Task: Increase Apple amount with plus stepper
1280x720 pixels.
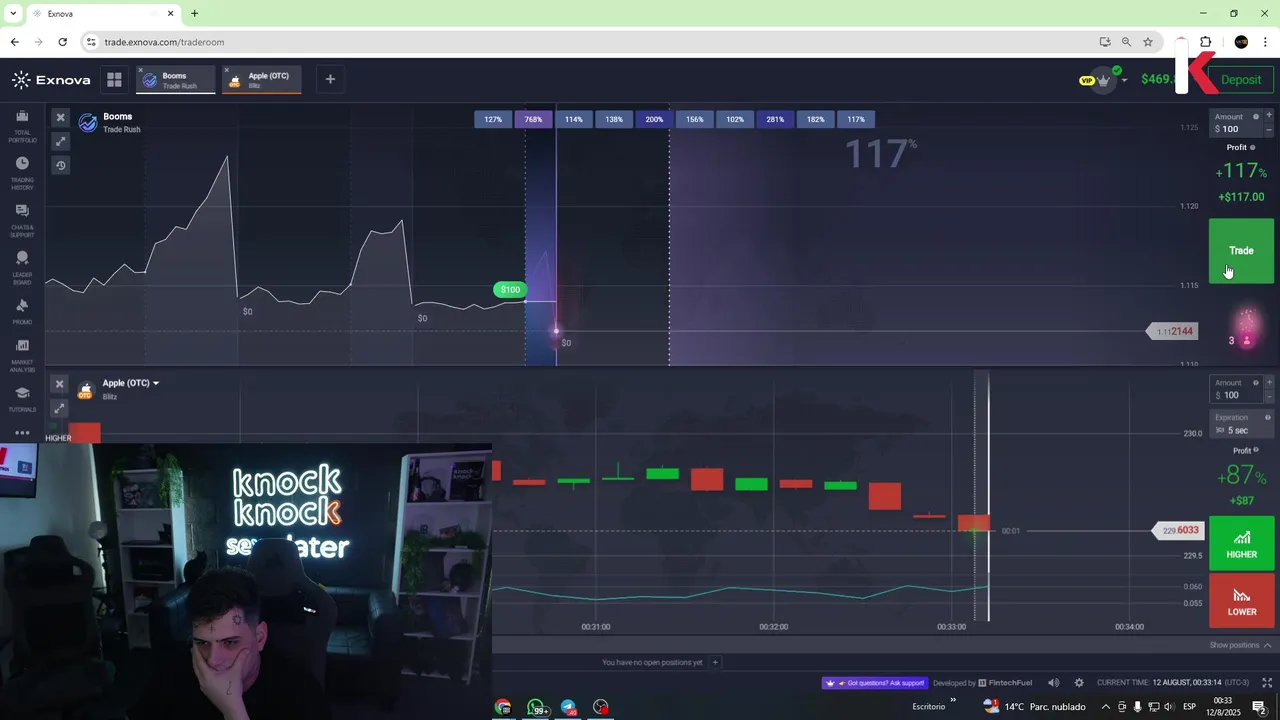Action: click(x=1269, y=382)
